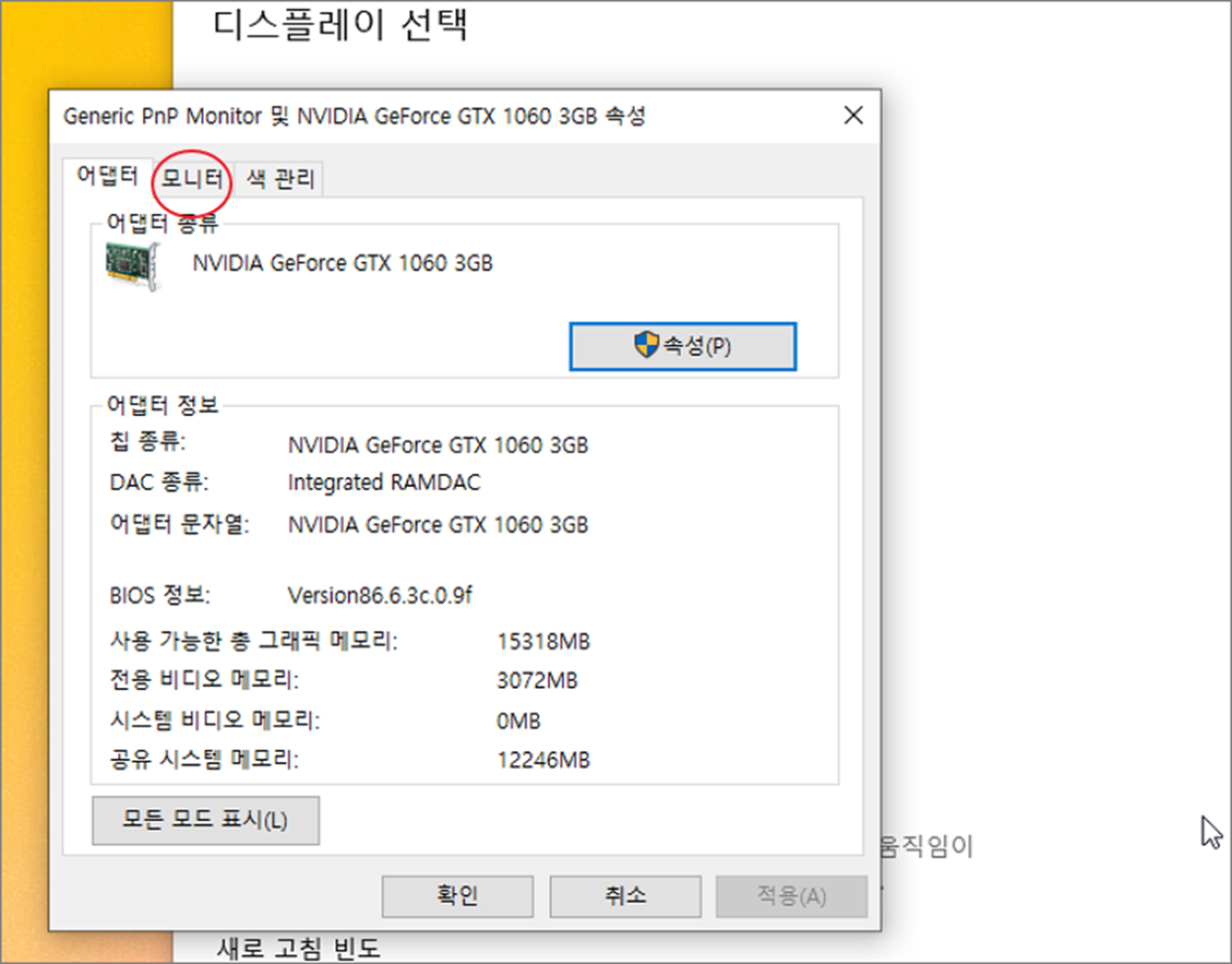The image size is (1232, 964).
Task: Click 모든 모드 표시(L) button
Action: 205,820
